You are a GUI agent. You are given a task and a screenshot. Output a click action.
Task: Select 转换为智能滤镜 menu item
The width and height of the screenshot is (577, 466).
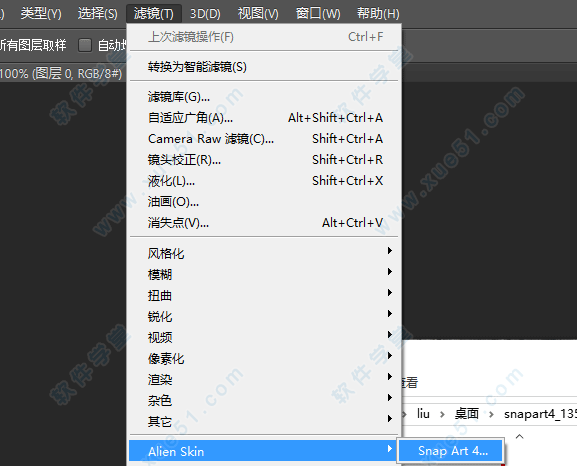point(263,67)
